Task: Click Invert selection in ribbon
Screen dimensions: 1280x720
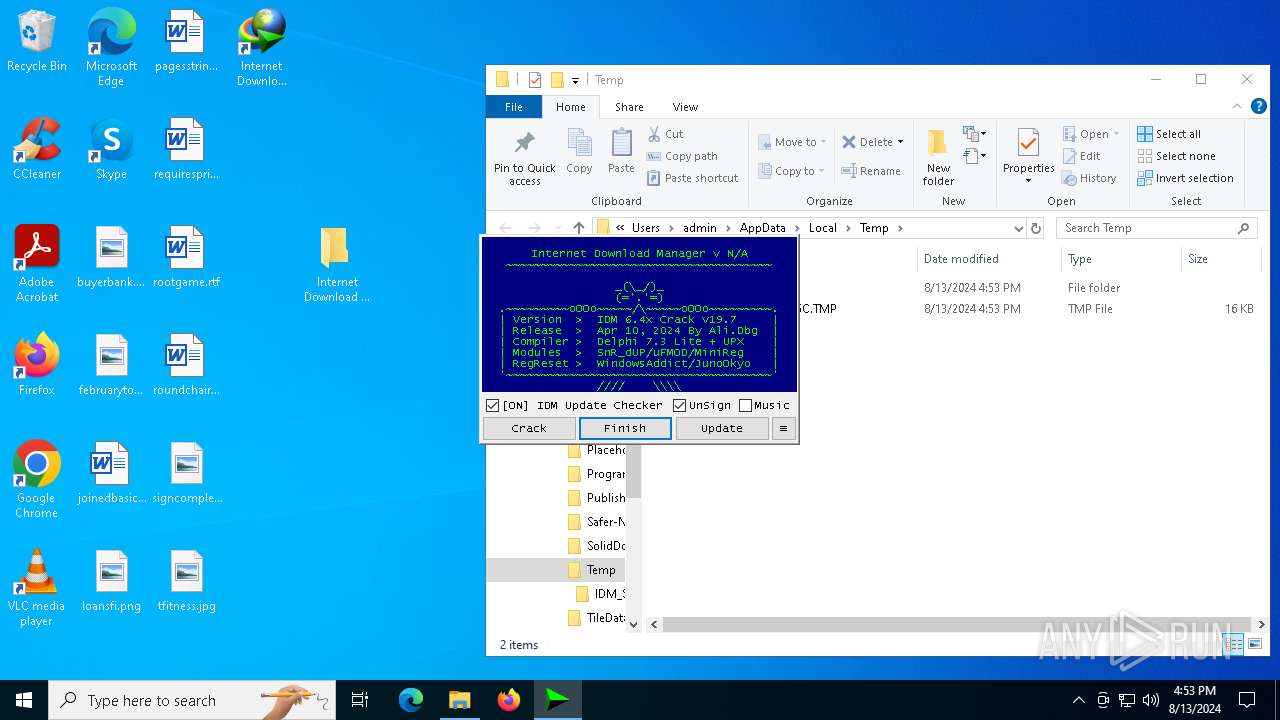Action: 1185,178
